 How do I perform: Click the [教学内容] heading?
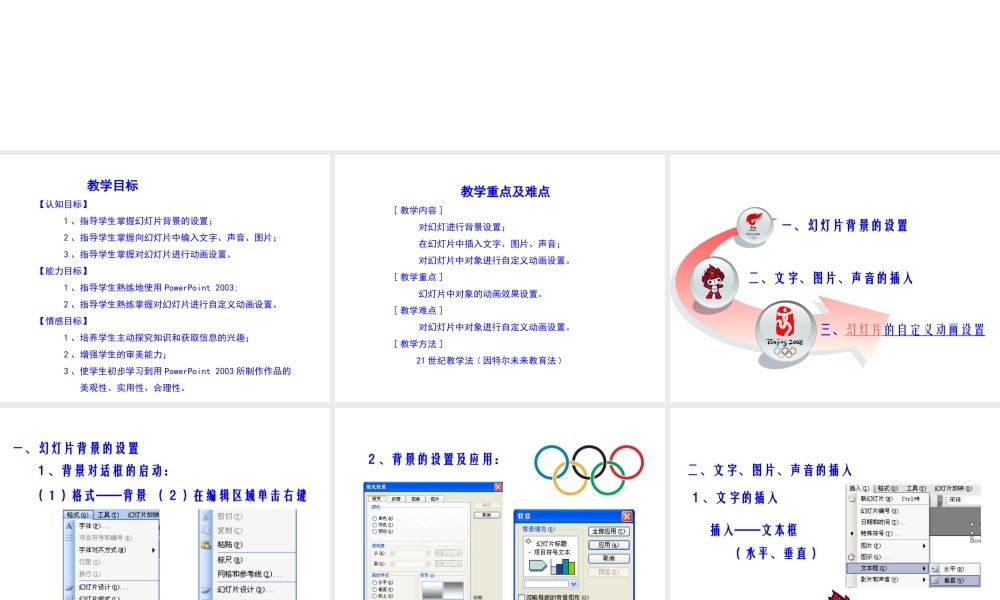click(x=418, y=210)
